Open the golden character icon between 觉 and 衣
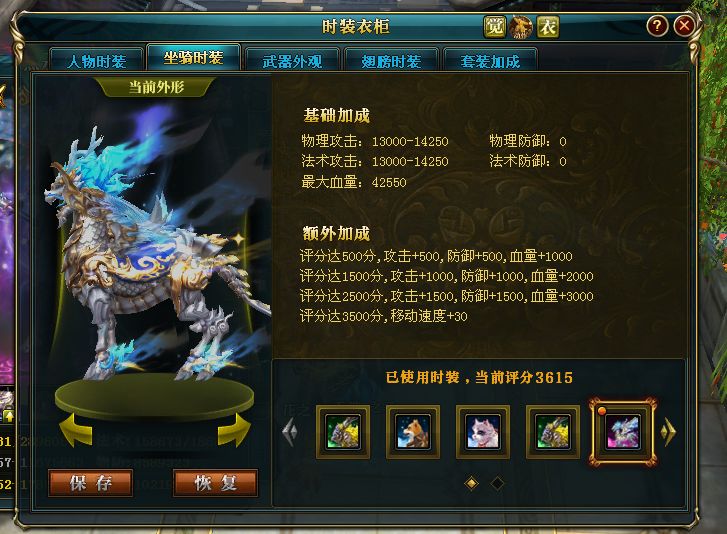 point(521,27)
